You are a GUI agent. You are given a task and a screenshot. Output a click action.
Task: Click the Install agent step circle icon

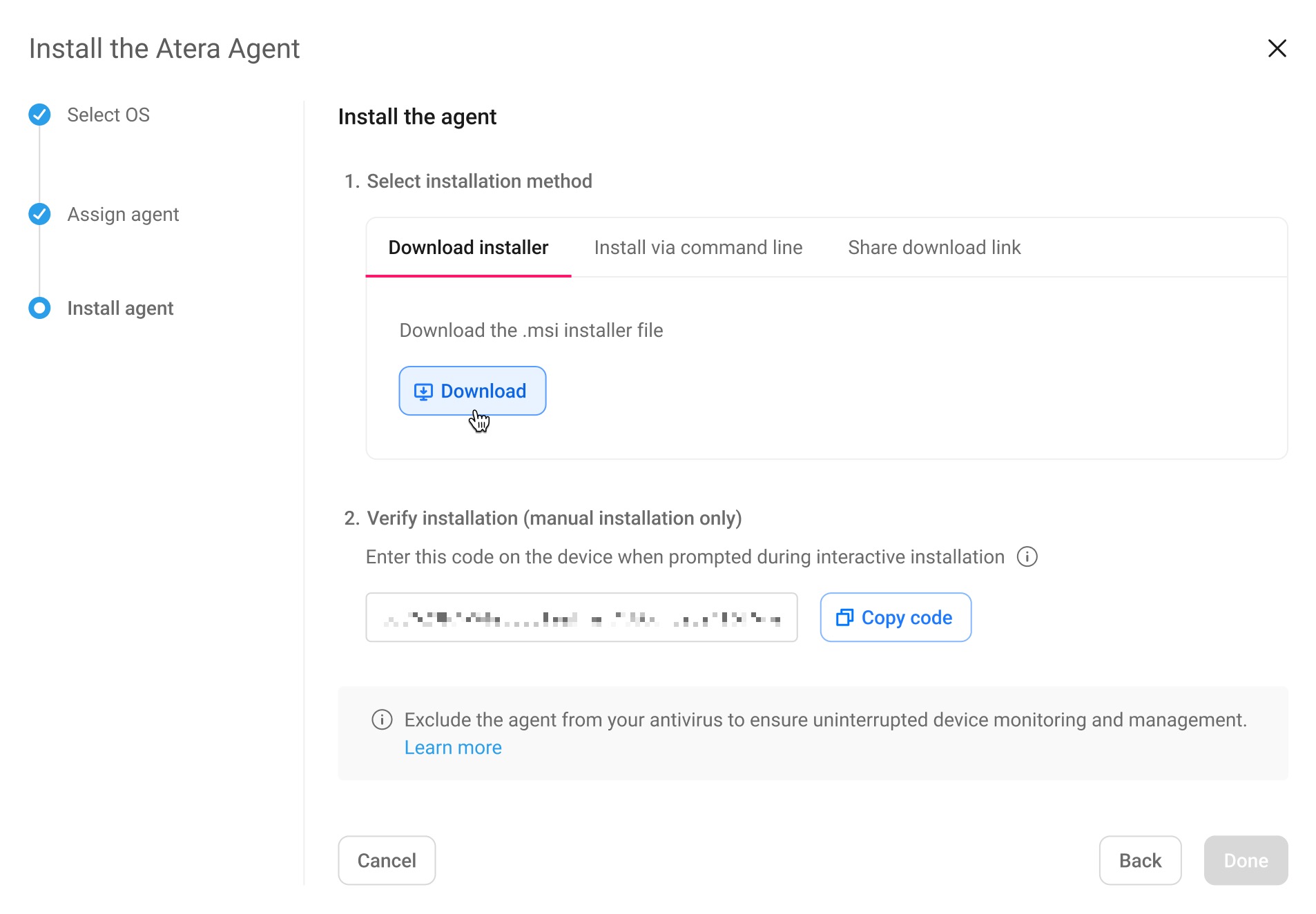(39, 308)
